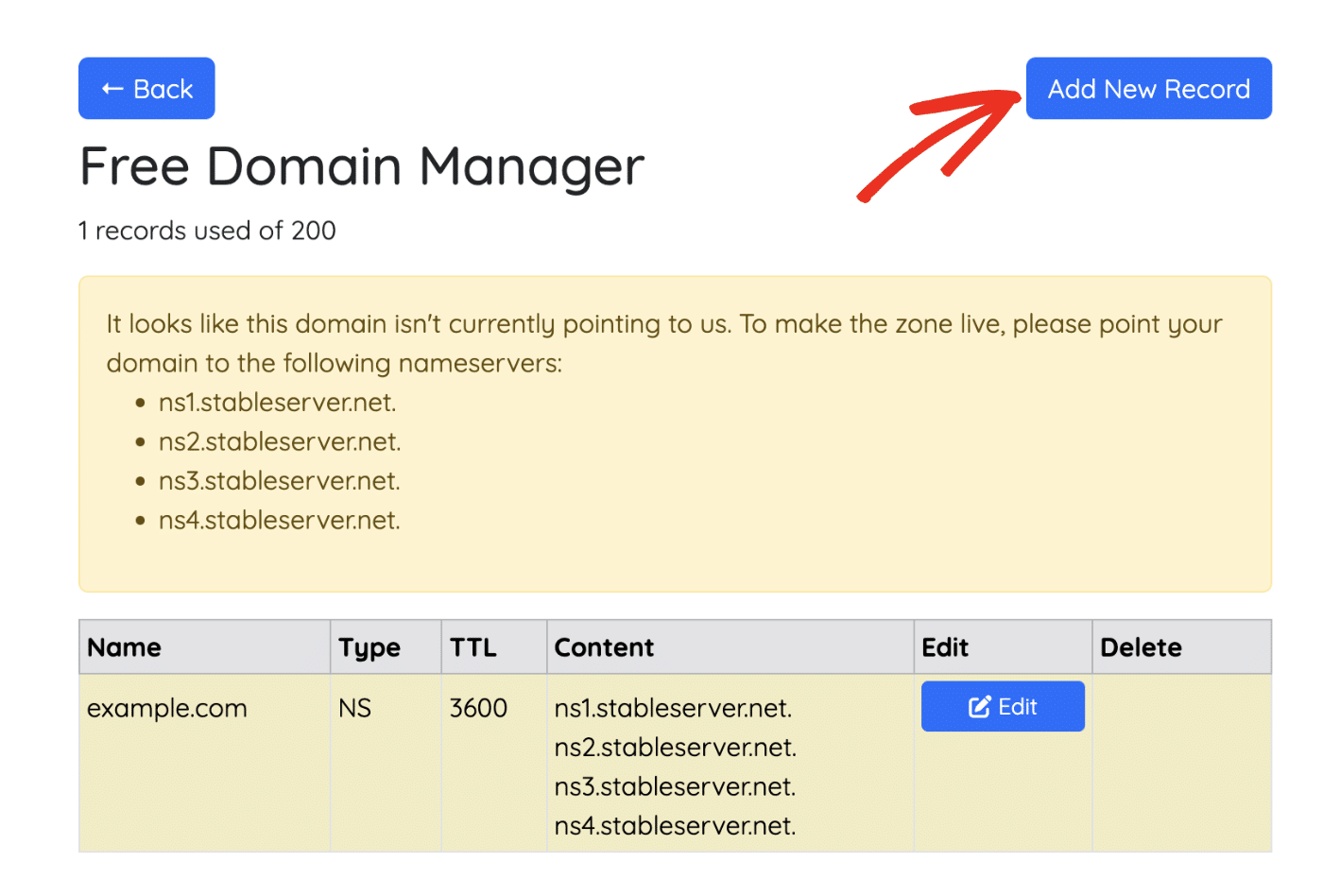The image size is (1323, 896).
Task: Click the TTL column header
Action: click(472, 647)
